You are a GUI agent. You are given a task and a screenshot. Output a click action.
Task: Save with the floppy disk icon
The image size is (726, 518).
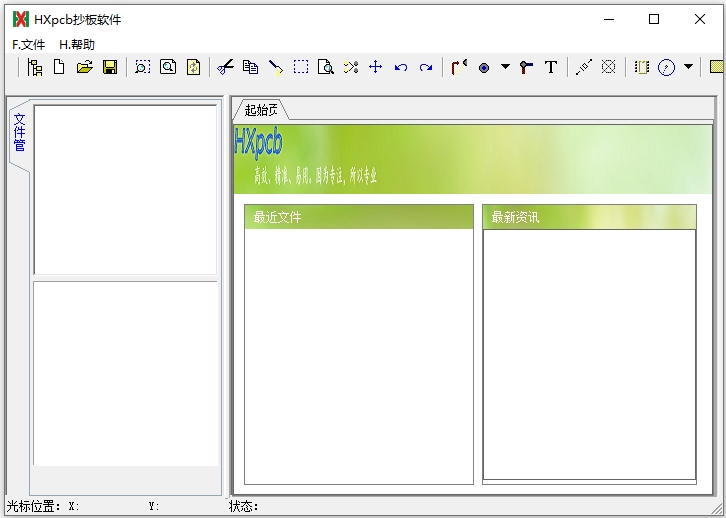pos(110,68)
